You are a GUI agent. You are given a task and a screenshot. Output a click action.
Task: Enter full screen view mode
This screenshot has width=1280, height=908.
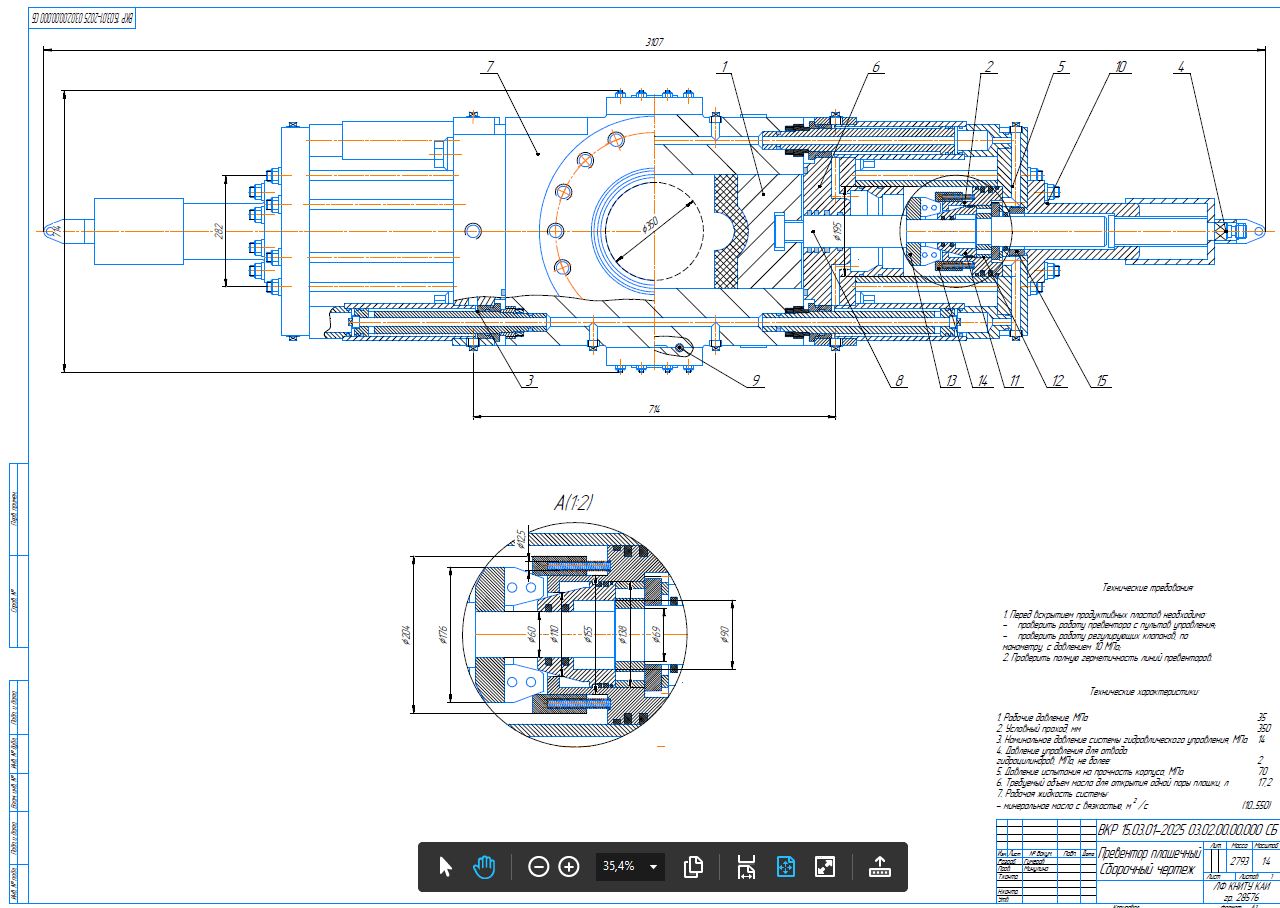coord(825,866)
